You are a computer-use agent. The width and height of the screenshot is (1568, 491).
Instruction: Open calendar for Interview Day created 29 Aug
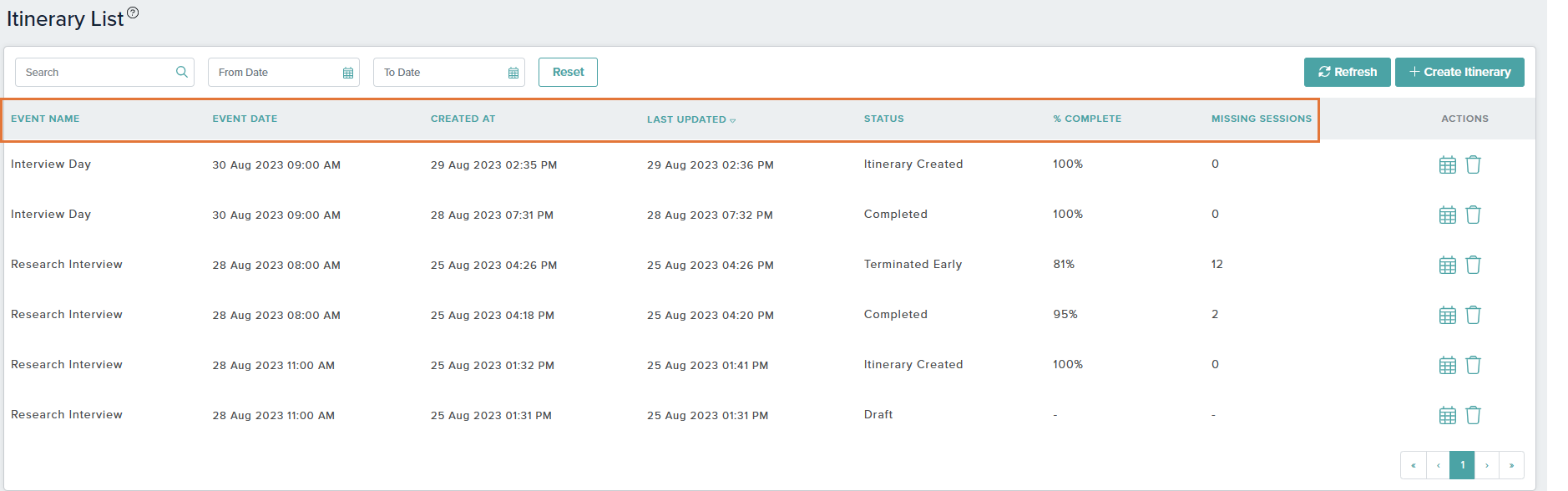coord(1448,165)
